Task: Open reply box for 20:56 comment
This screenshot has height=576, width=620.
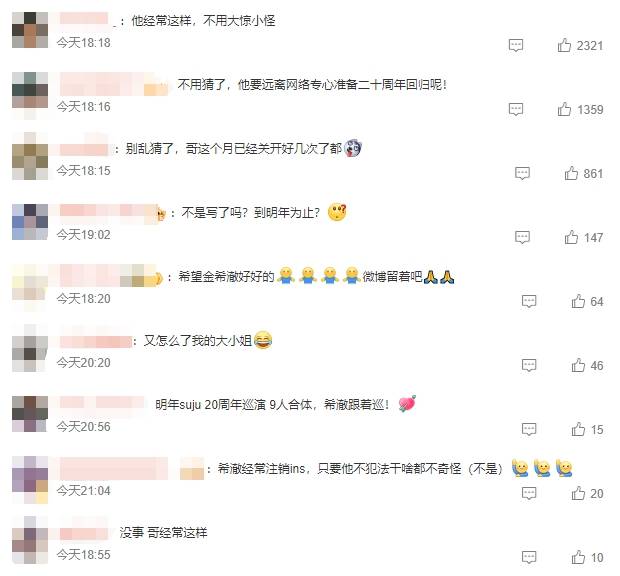Action: click(529, 429)
